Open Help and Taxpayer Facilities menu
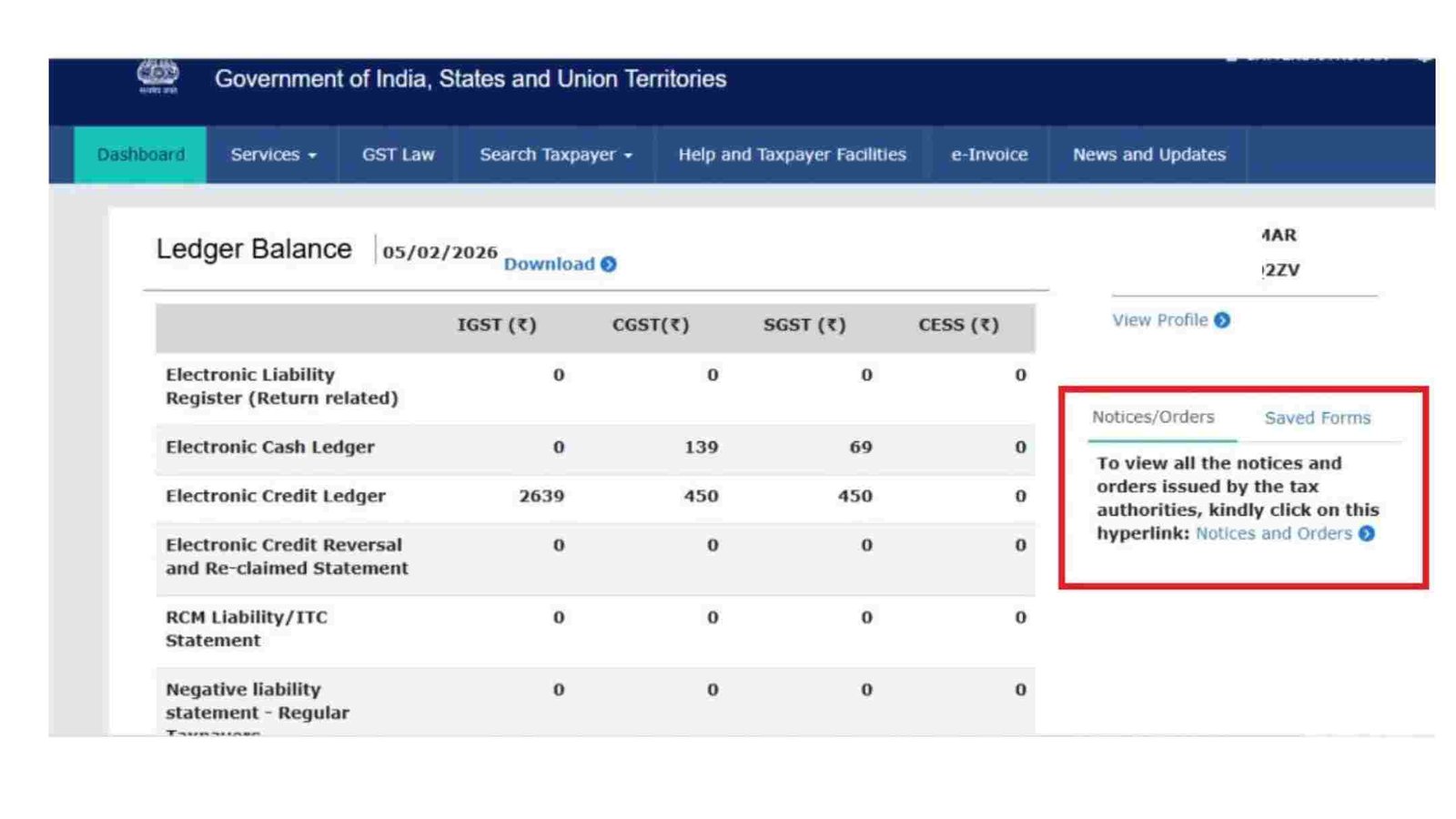 (792, 155)
